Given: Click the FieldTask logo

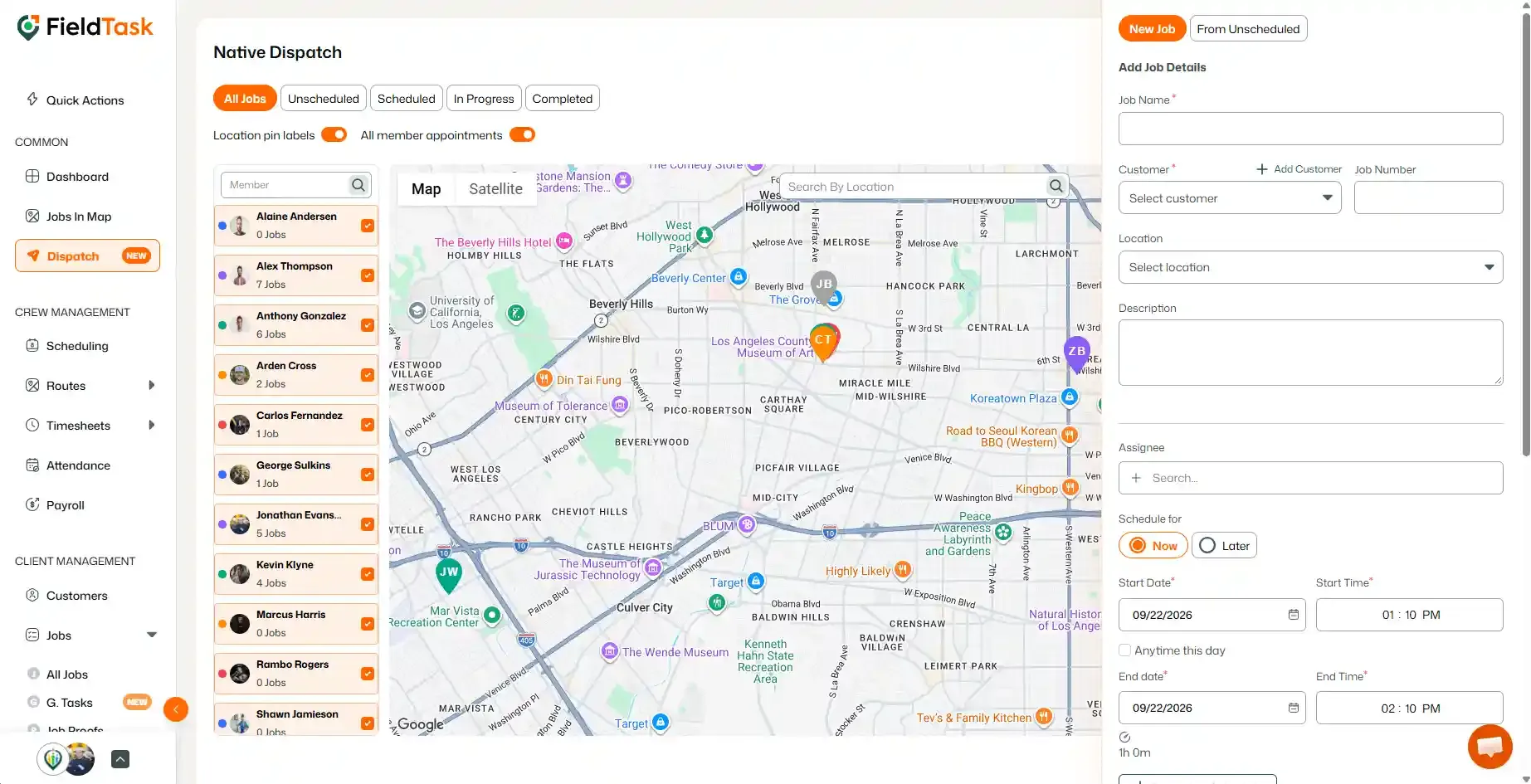Looking at the screenshot, I should [x=85, y=27].
